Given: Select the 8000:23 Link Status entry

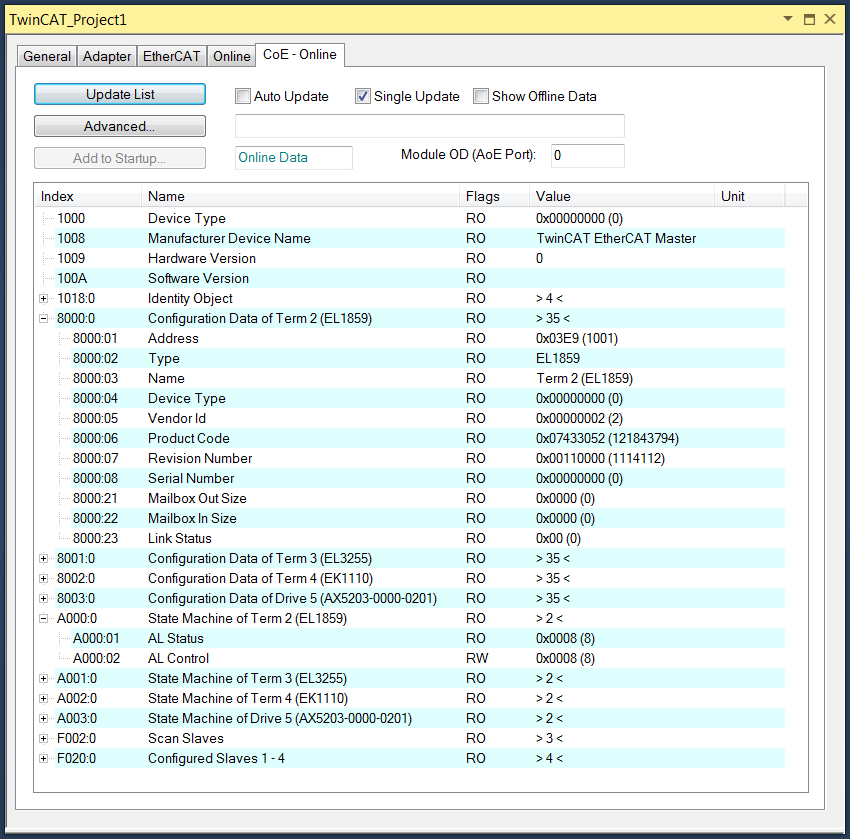Looking at the screenshot, I should point(428,539).
